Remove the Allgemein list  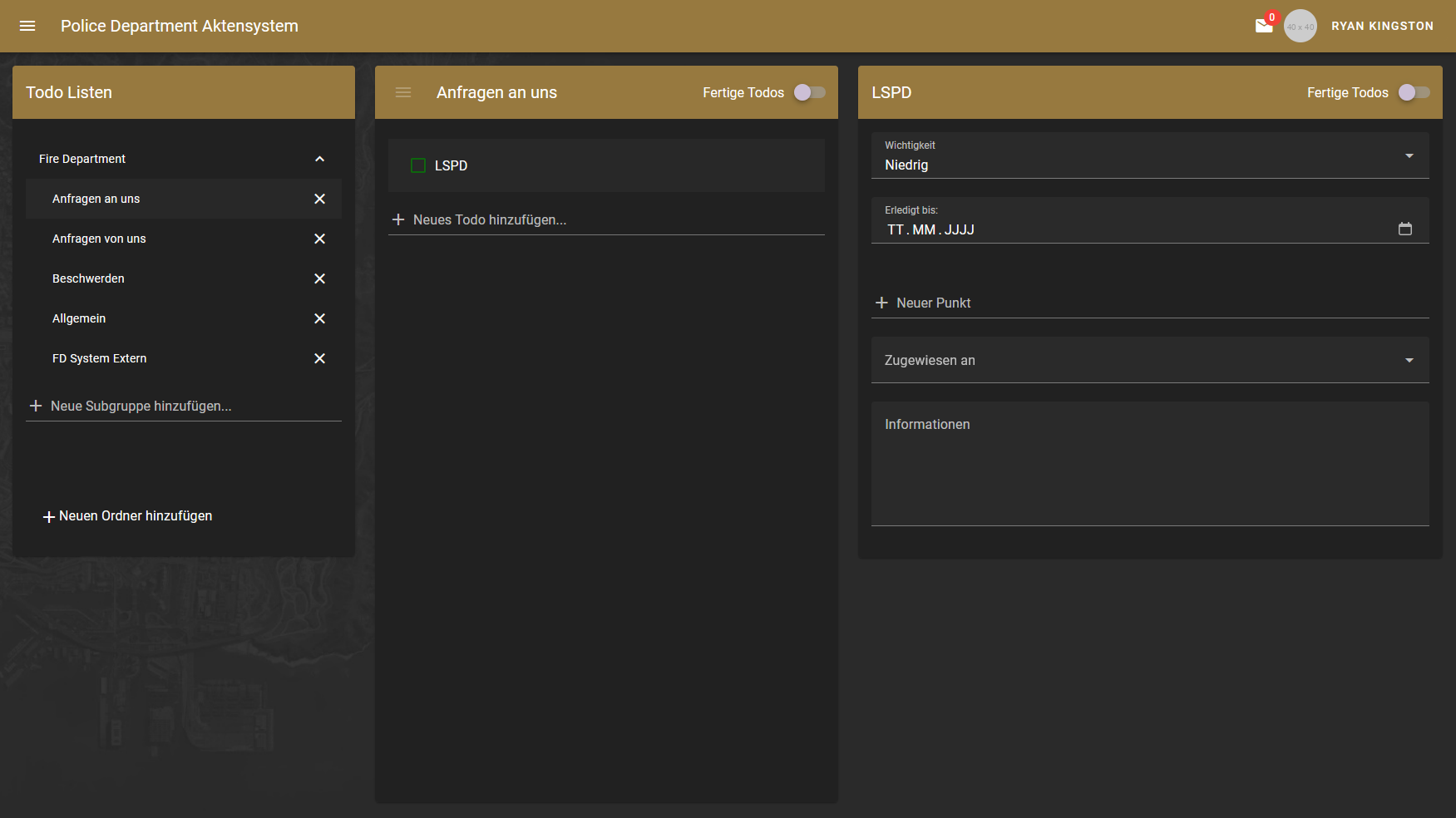point(319,318)
